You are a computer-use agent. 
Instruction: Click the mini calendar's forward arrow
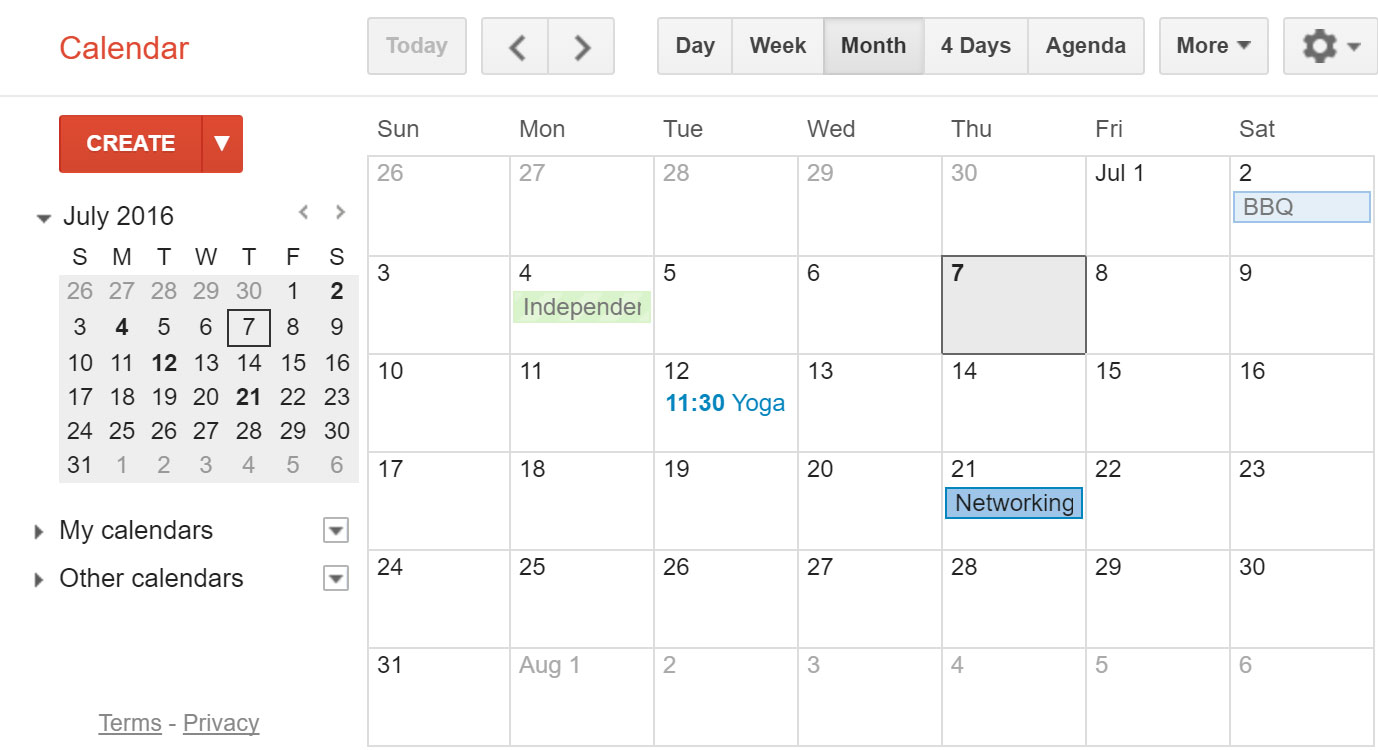[340, 212]
